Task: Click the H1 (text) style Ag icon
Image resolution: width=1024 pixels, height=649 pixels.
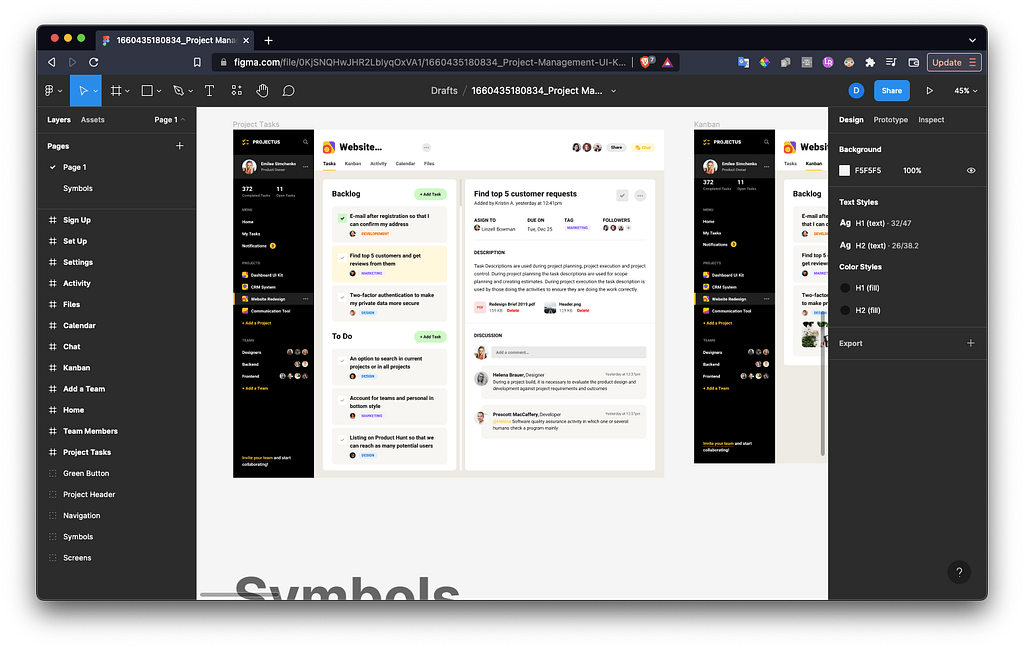Action: [845, 223]
